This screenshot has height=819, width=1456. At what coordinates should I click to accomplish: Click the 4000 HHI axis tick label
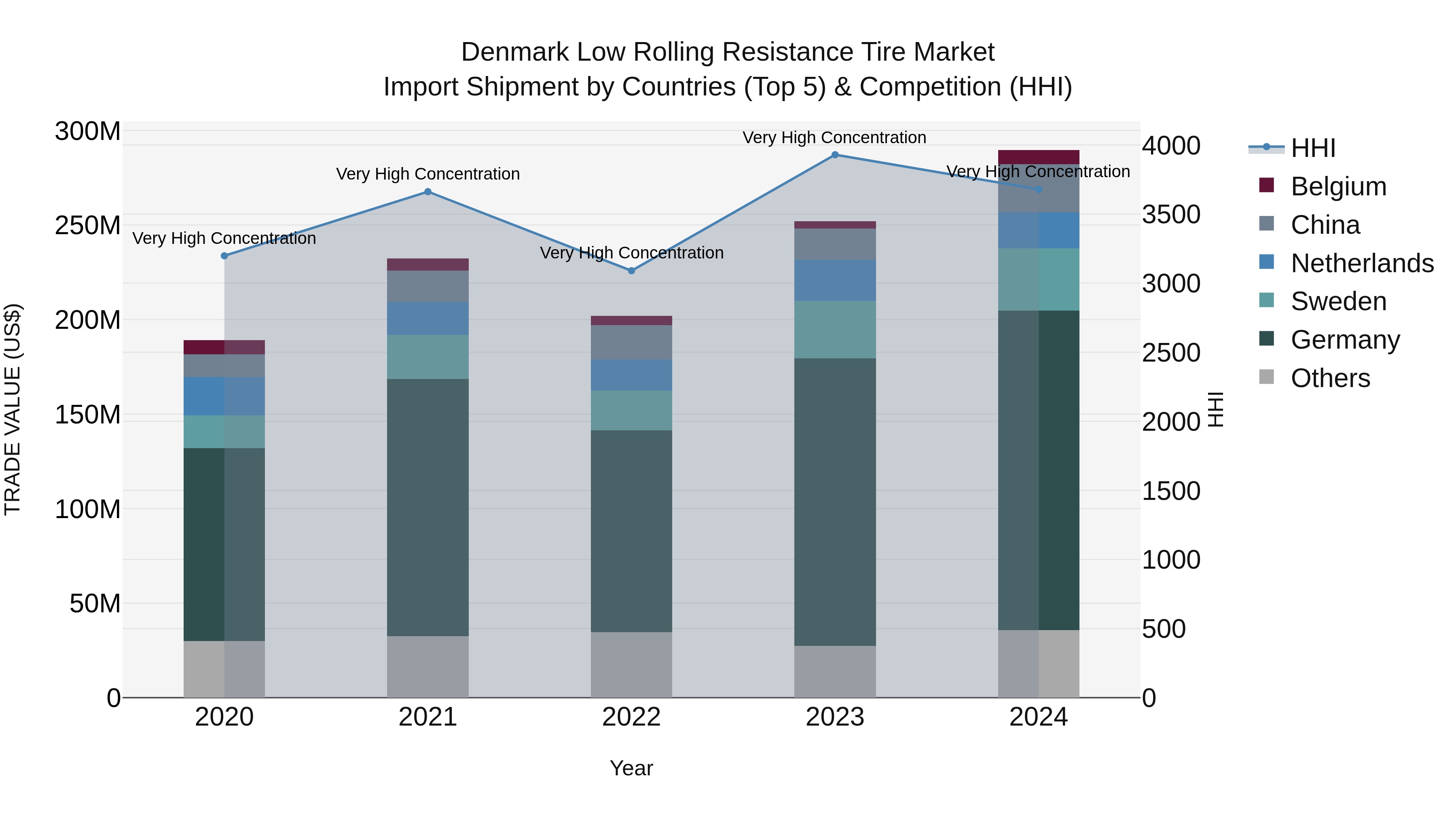(x=1172, y=146)
